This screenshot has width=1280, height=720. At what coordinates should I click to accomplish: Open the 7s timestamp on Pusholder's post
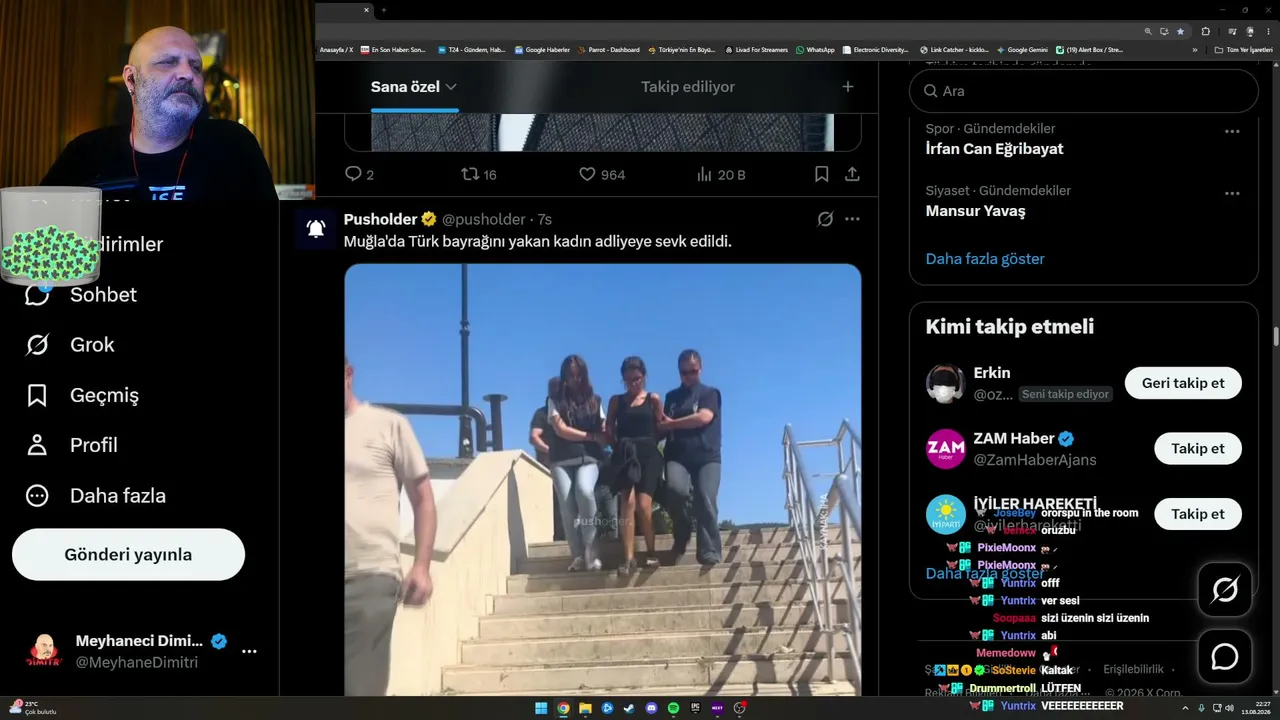(544, 219)
